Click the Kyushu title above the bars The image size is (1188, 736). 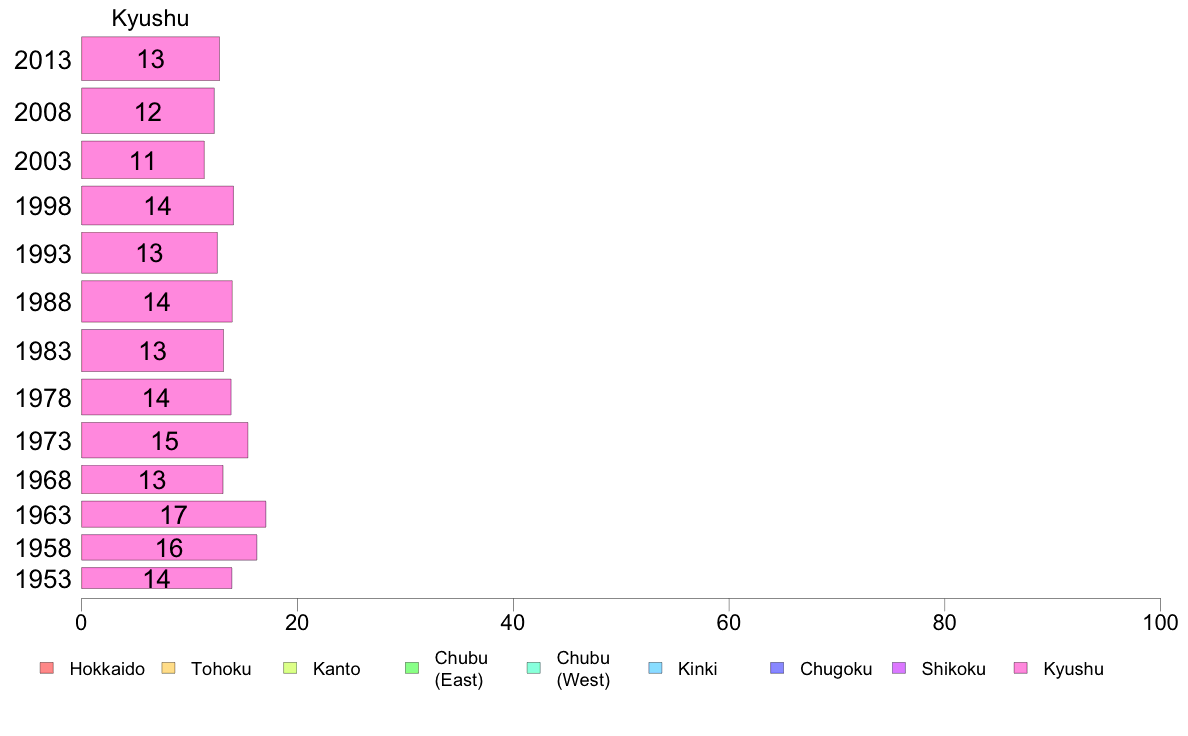point(150,18)
